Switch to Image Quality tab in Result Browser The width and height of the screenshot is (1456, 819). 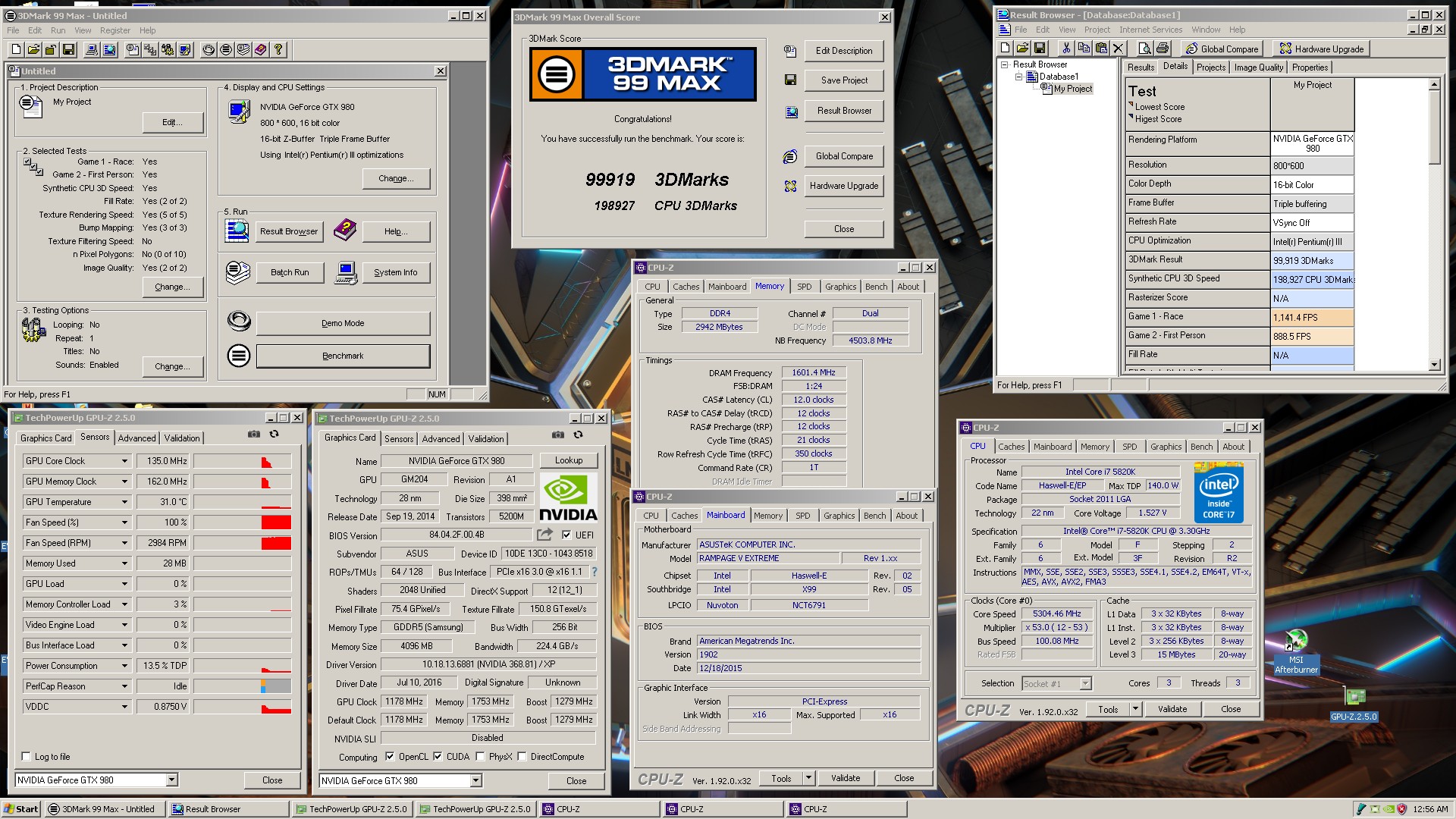click(1259, 67)
